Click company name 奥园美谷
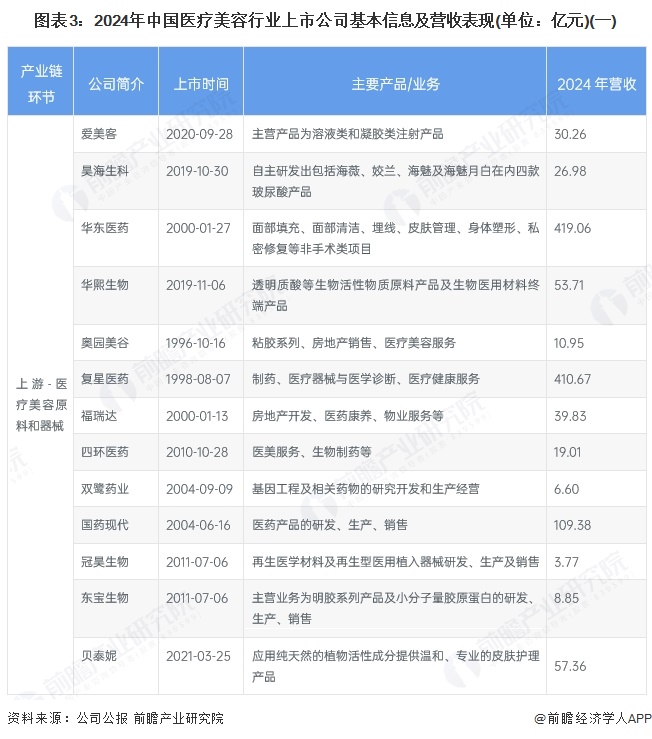 tap(104, 343)
